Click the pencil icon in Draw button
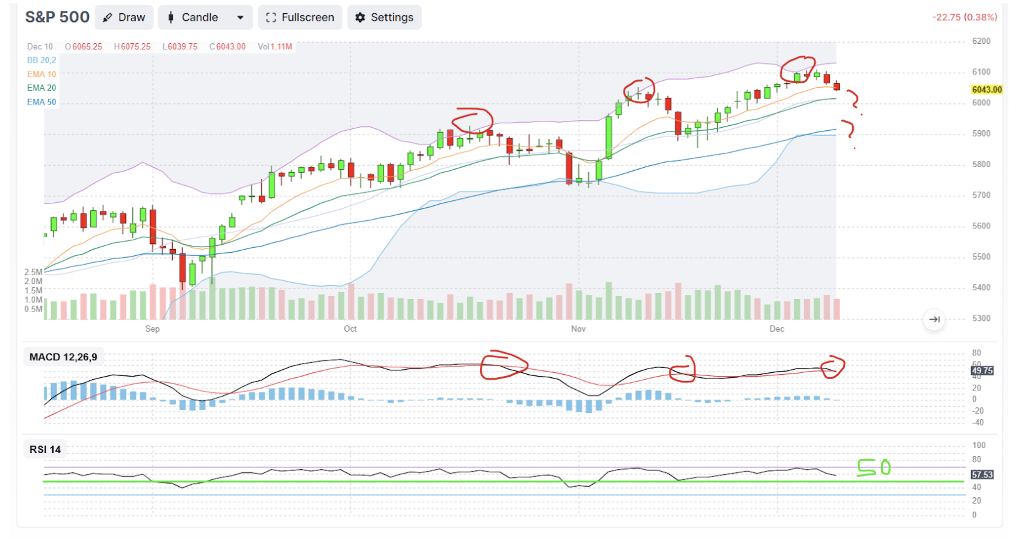This screenshot has height=543, width=1017. coord(108,18)
